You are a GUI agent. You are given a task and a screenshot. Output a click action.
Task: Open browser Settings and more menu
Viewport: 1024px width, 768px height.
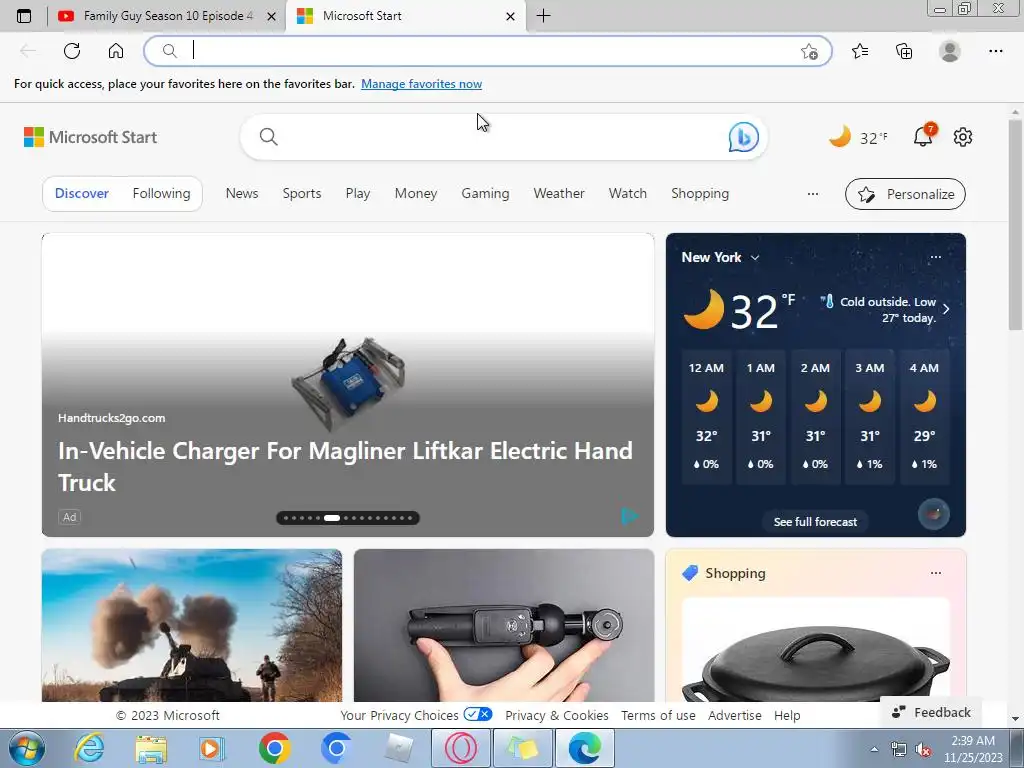[995, 51]
